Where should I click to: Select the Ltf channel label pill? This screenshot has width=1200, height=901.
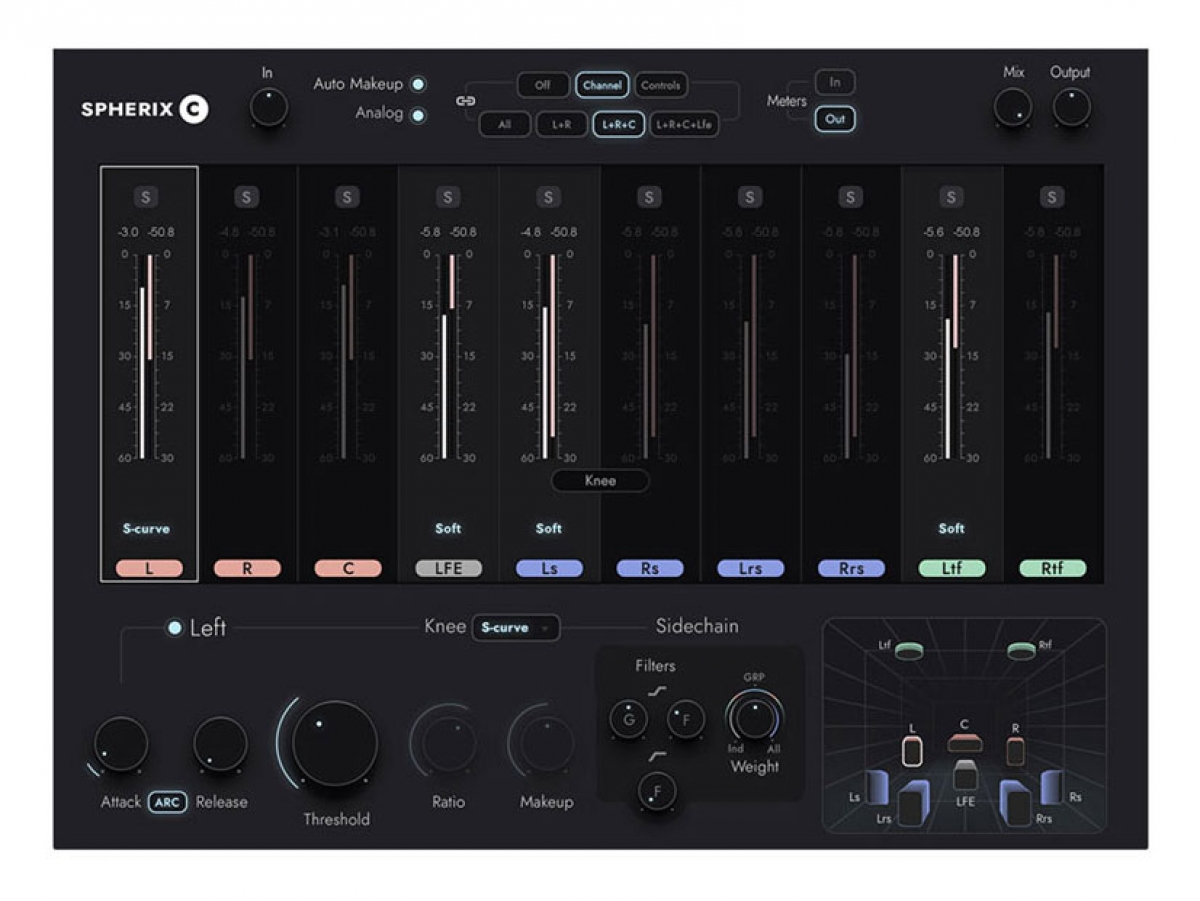952,569
